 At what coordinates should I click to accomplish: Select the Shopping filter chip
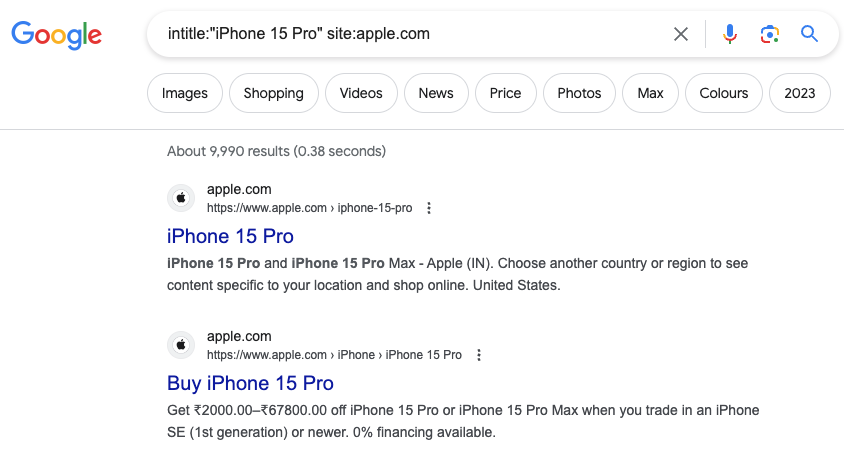point(273,93)
